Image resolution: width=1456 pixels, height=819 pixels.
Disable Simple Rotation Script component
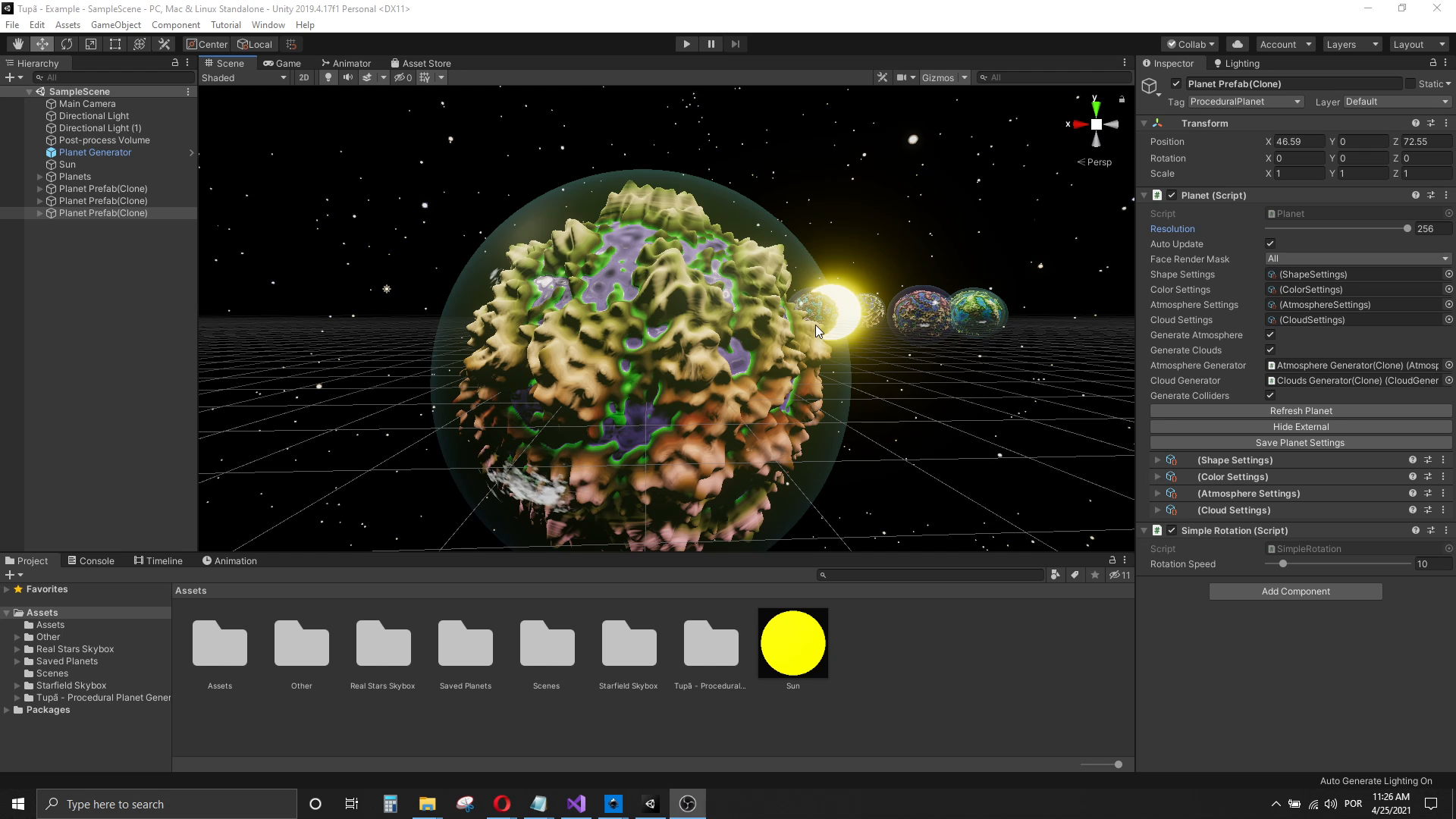click(x=1172, y=530)
